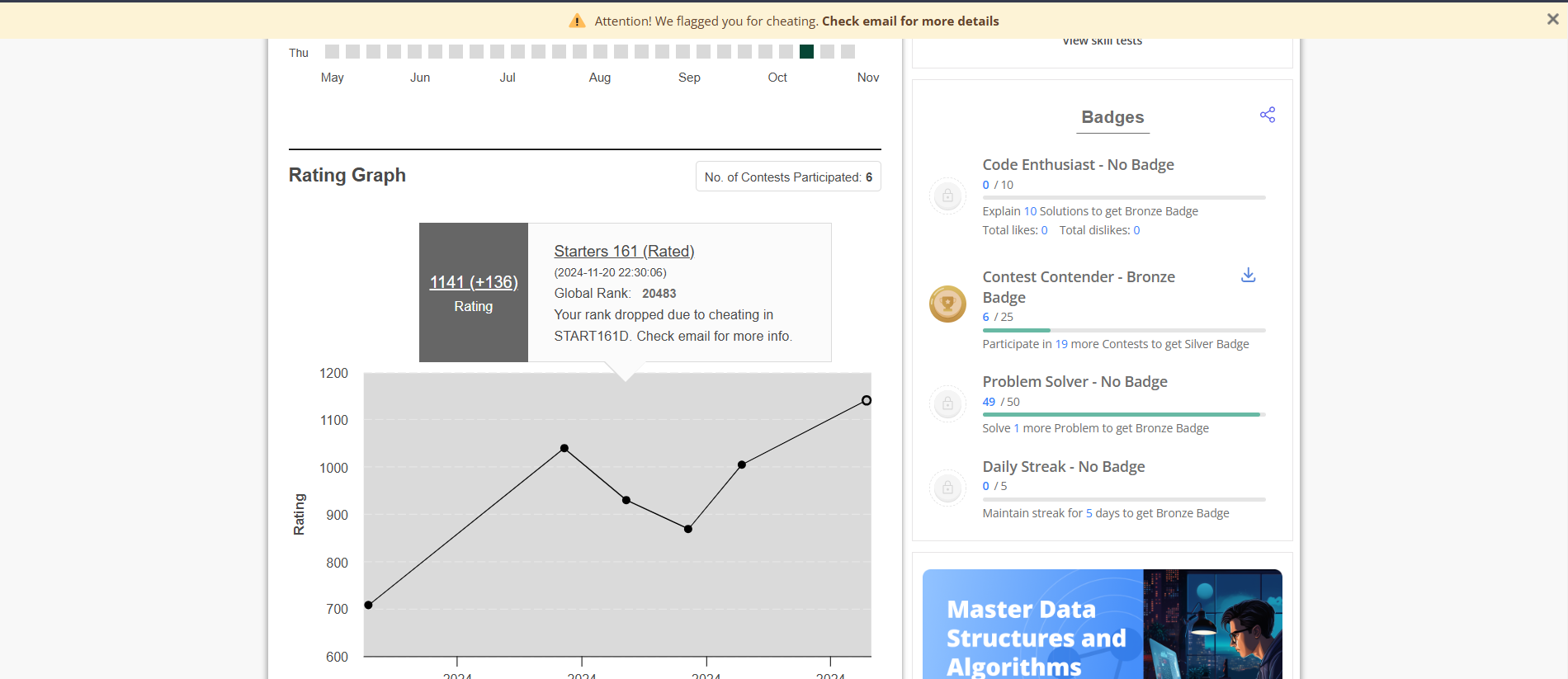Click the Bronze trophy badge icon
The image size is (1568, 679).
tap(947, 304)
